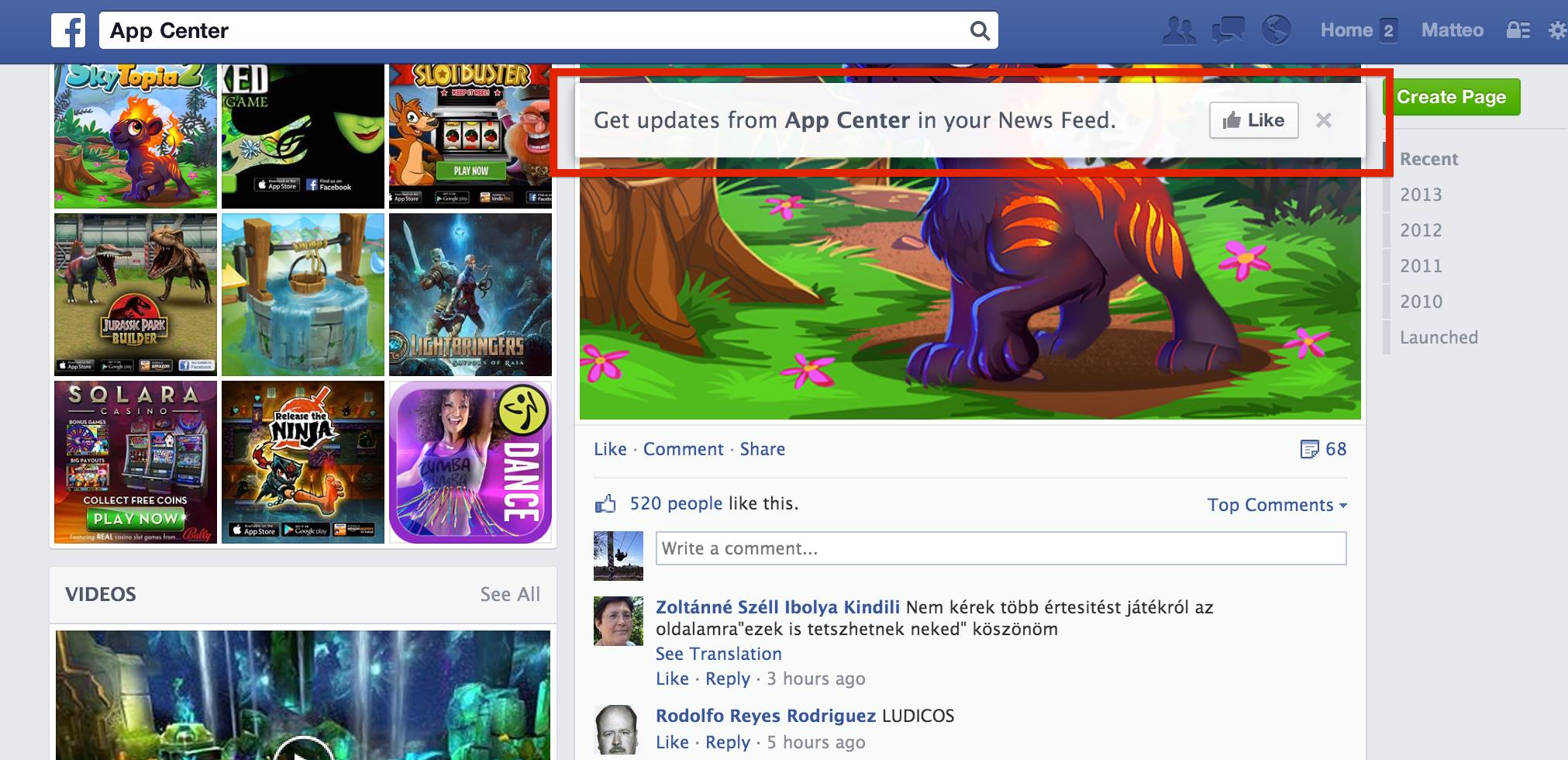Screen dimensions: 1568x760
Task: Reply to Zoltánné Széll Ibolya Kindili's comment
Action: coord(727,679)
